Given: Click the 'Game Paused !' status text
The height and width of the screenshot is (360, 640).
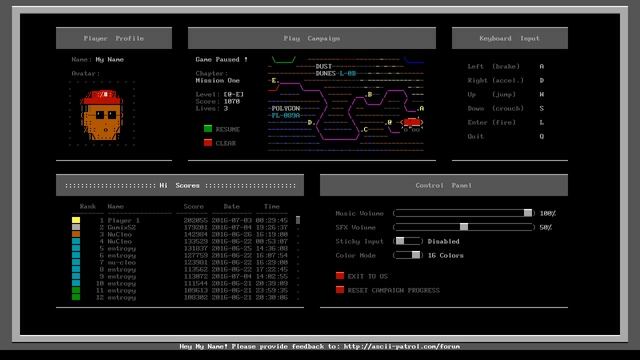Looking at the screenshot, I should 222,60.
